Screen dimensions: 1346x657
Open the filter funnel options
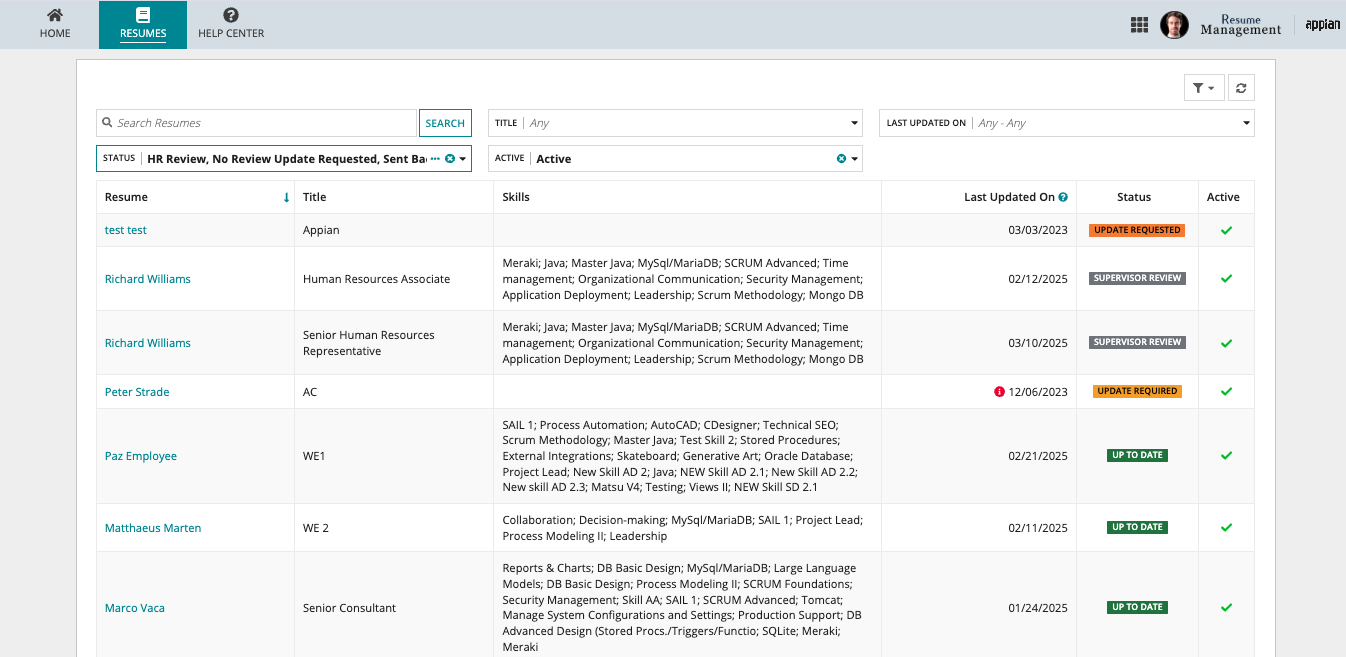[x=1204, y=88]
